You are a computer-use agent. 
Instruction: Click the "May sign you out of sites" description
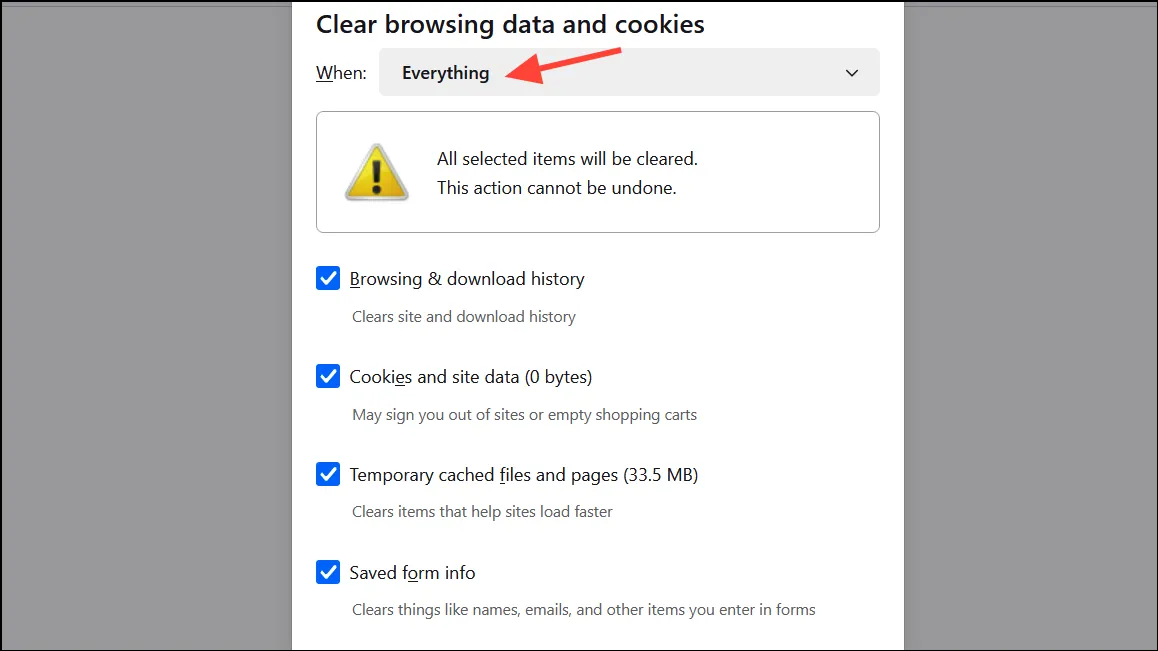coord(524,415)
